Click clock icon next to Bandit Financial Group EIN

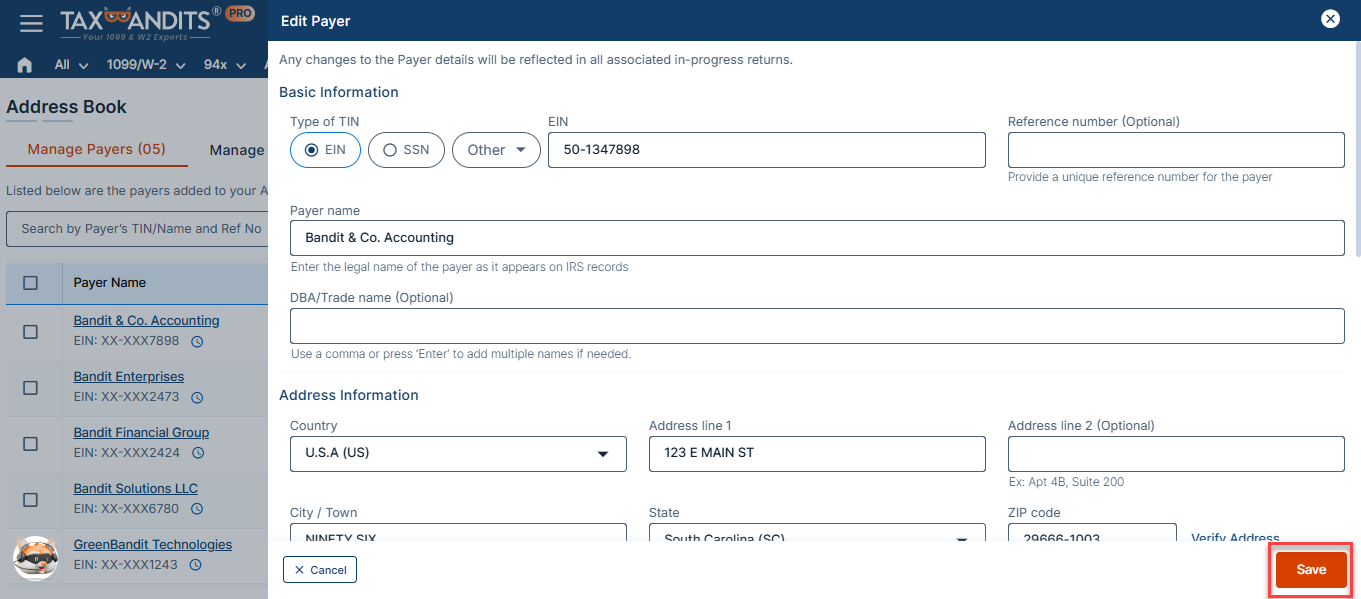(198, 454)
